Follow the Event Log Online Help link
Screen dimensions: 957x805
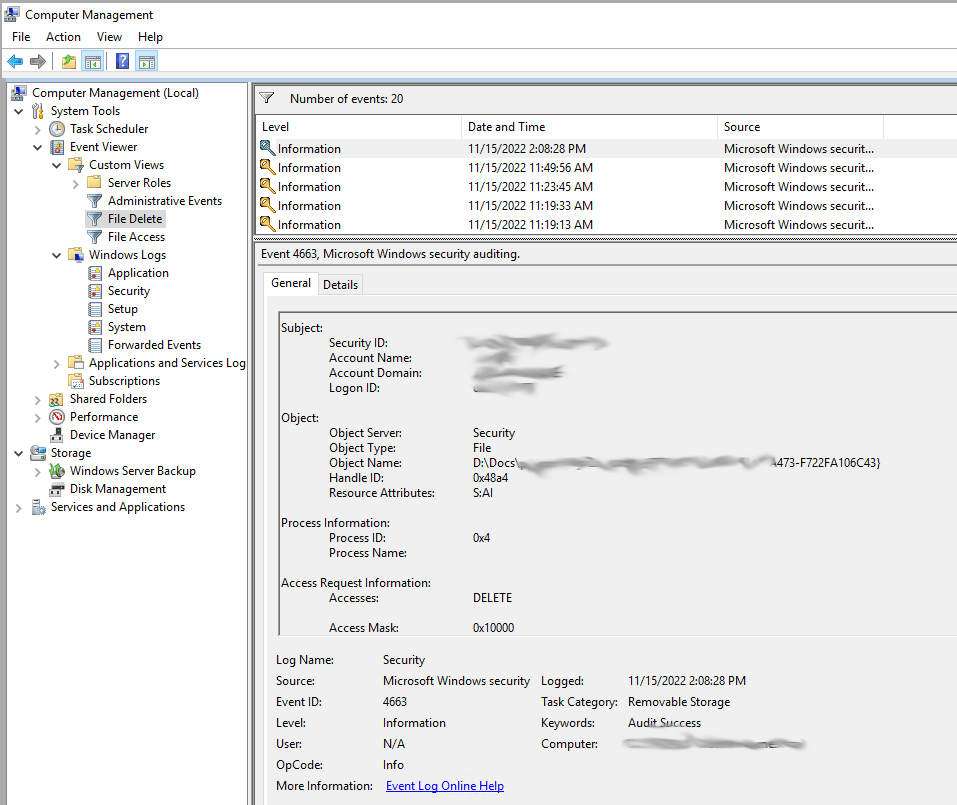click(444, 785)
